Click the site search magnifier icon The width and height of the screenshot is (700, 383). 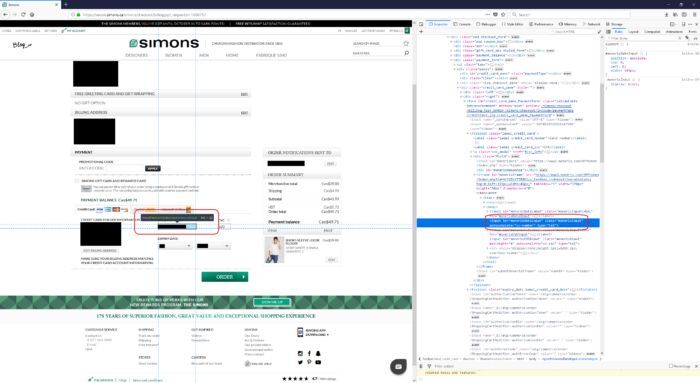pos(406,53)
